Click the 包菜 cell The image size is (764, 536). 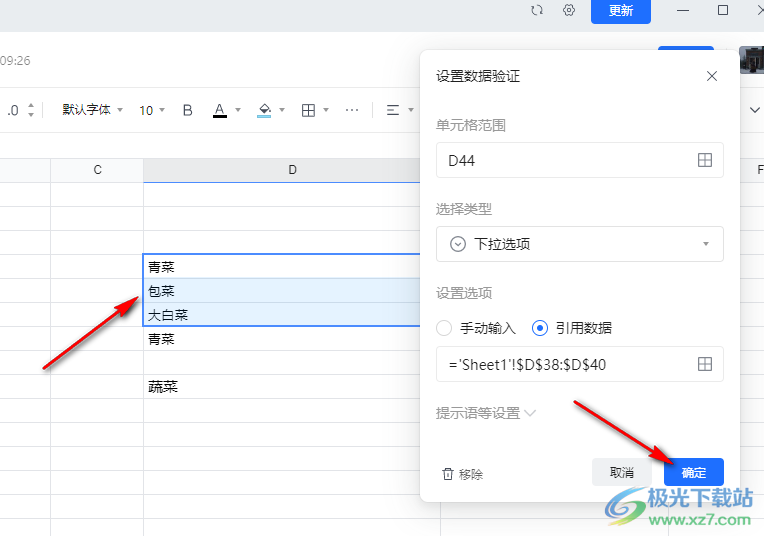point(282,291)
